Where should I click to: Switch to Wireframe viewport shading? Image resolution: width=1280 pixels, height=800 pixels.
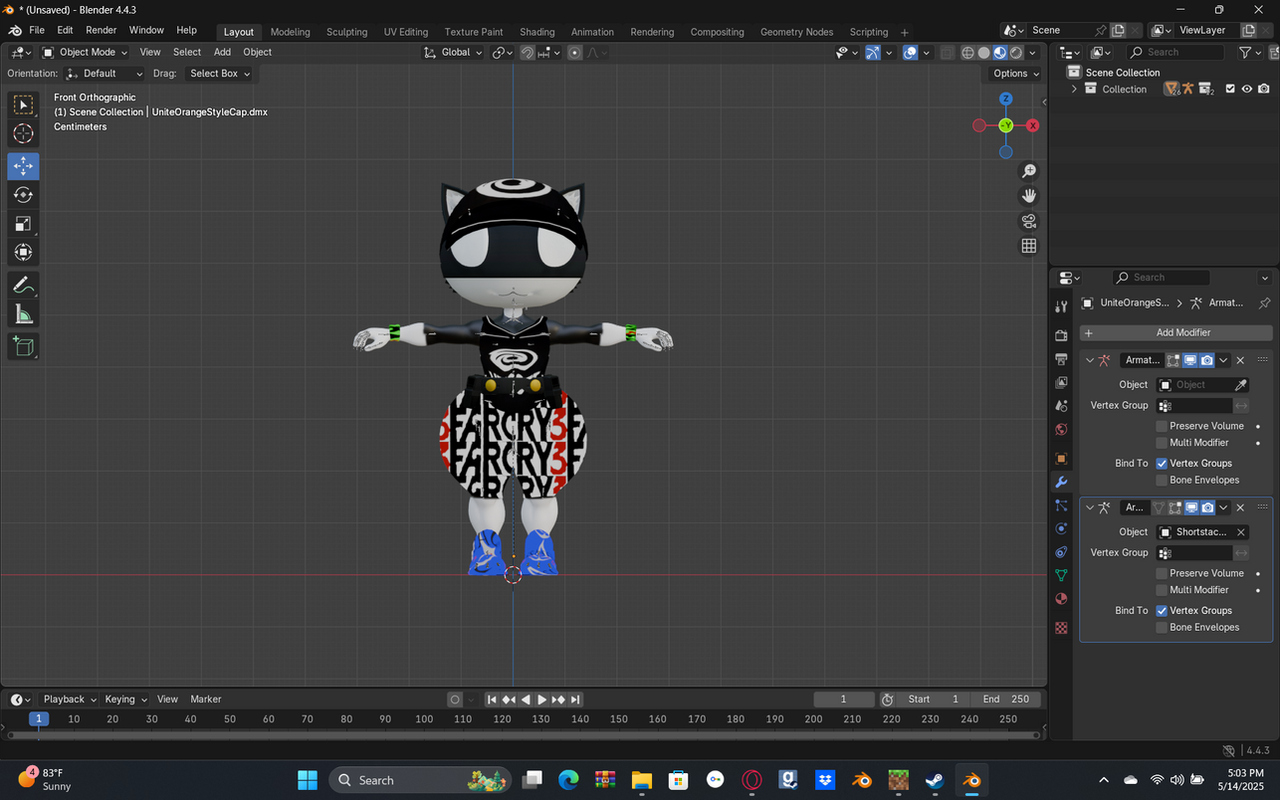(x=968, y=52)
